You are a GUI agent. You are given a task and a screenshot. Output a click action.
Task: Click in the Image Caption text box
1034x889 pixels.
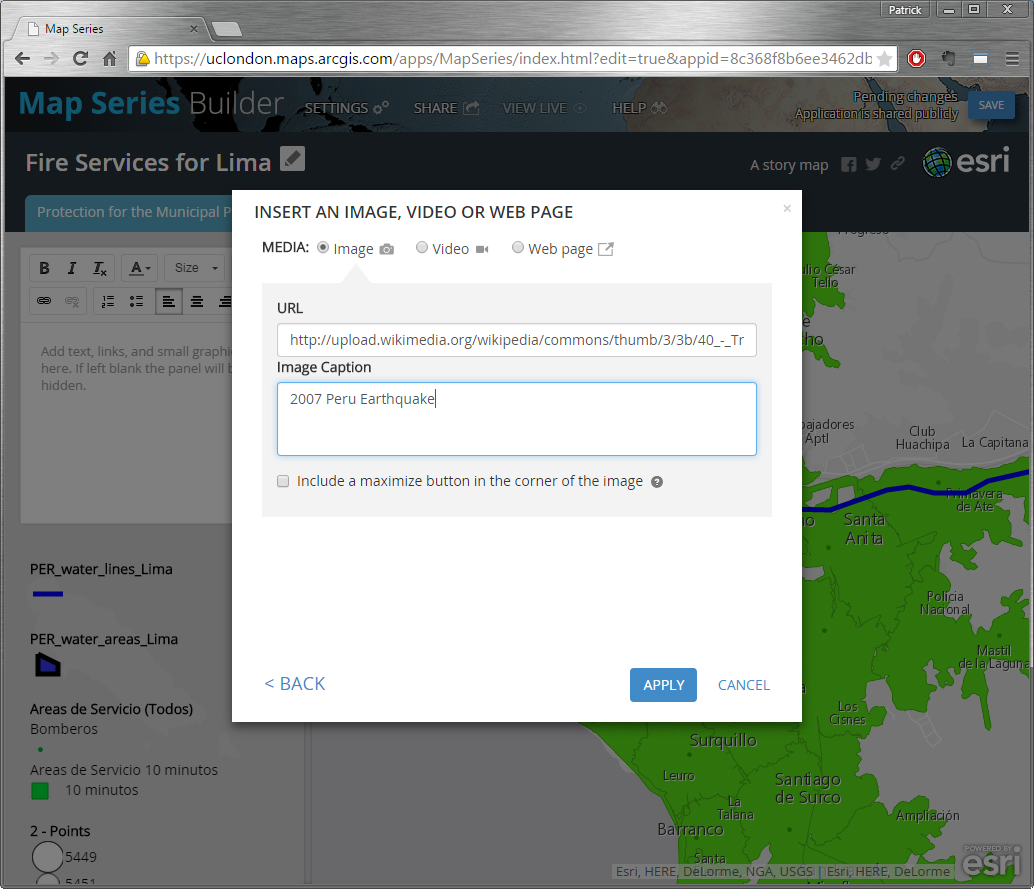516,419
